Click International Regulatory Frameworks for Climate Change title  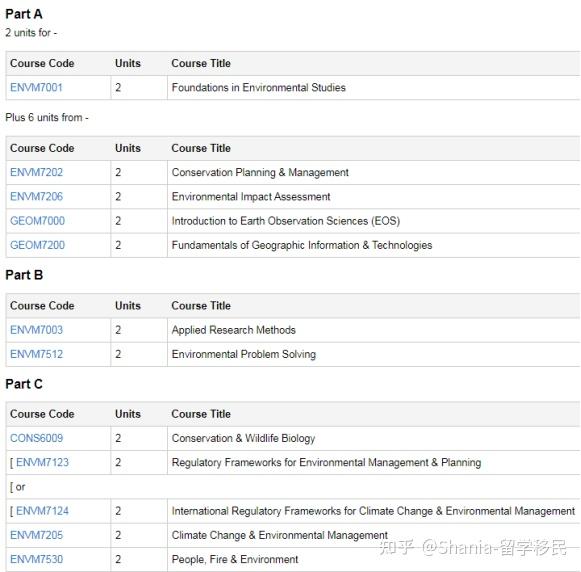pos(373,511)
